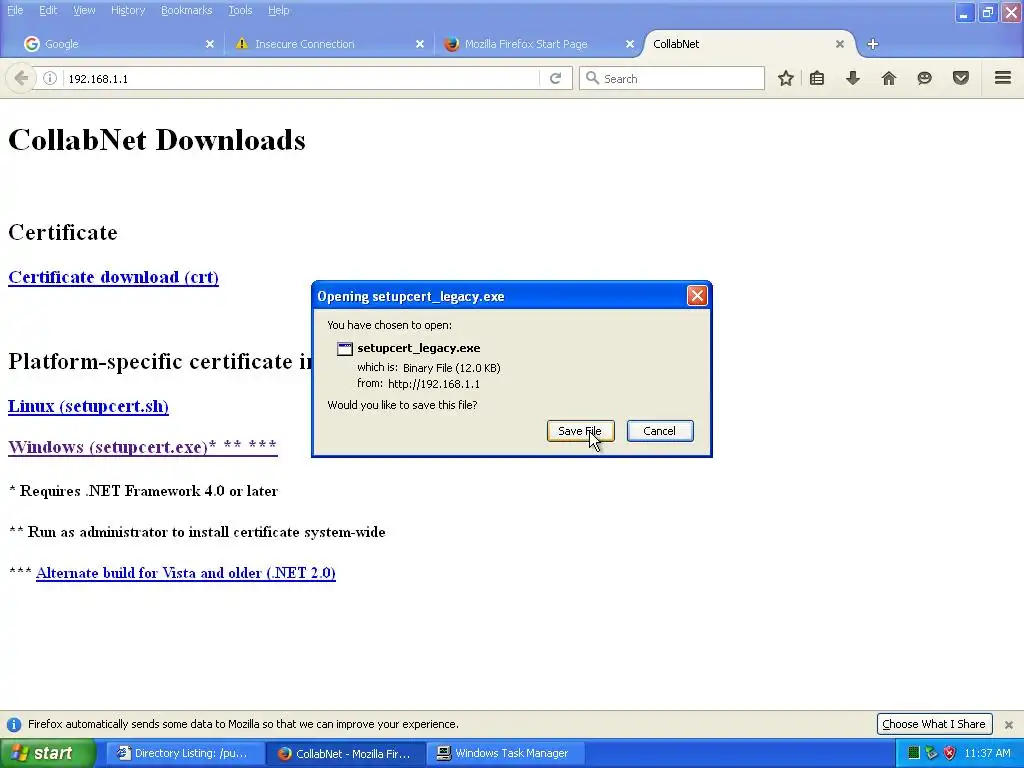Switch to CollabNet - Mozilla Firefox taskbar item

pos(345,753)
